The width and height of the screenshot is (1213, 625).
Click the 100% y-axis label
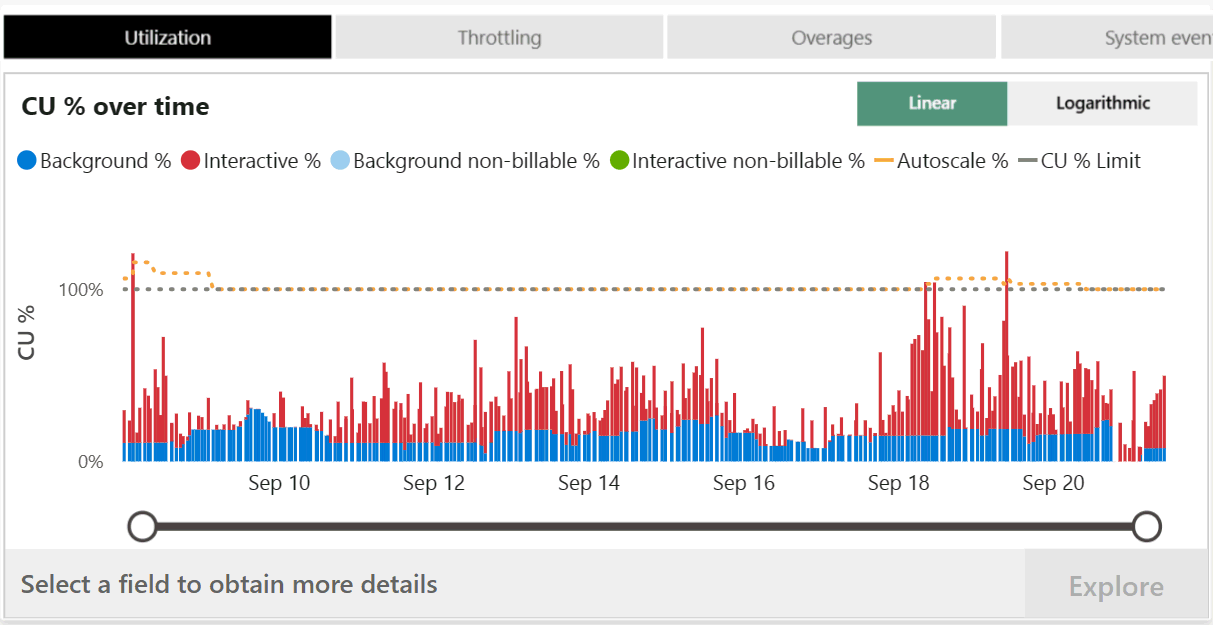click(x=81, y=290)
